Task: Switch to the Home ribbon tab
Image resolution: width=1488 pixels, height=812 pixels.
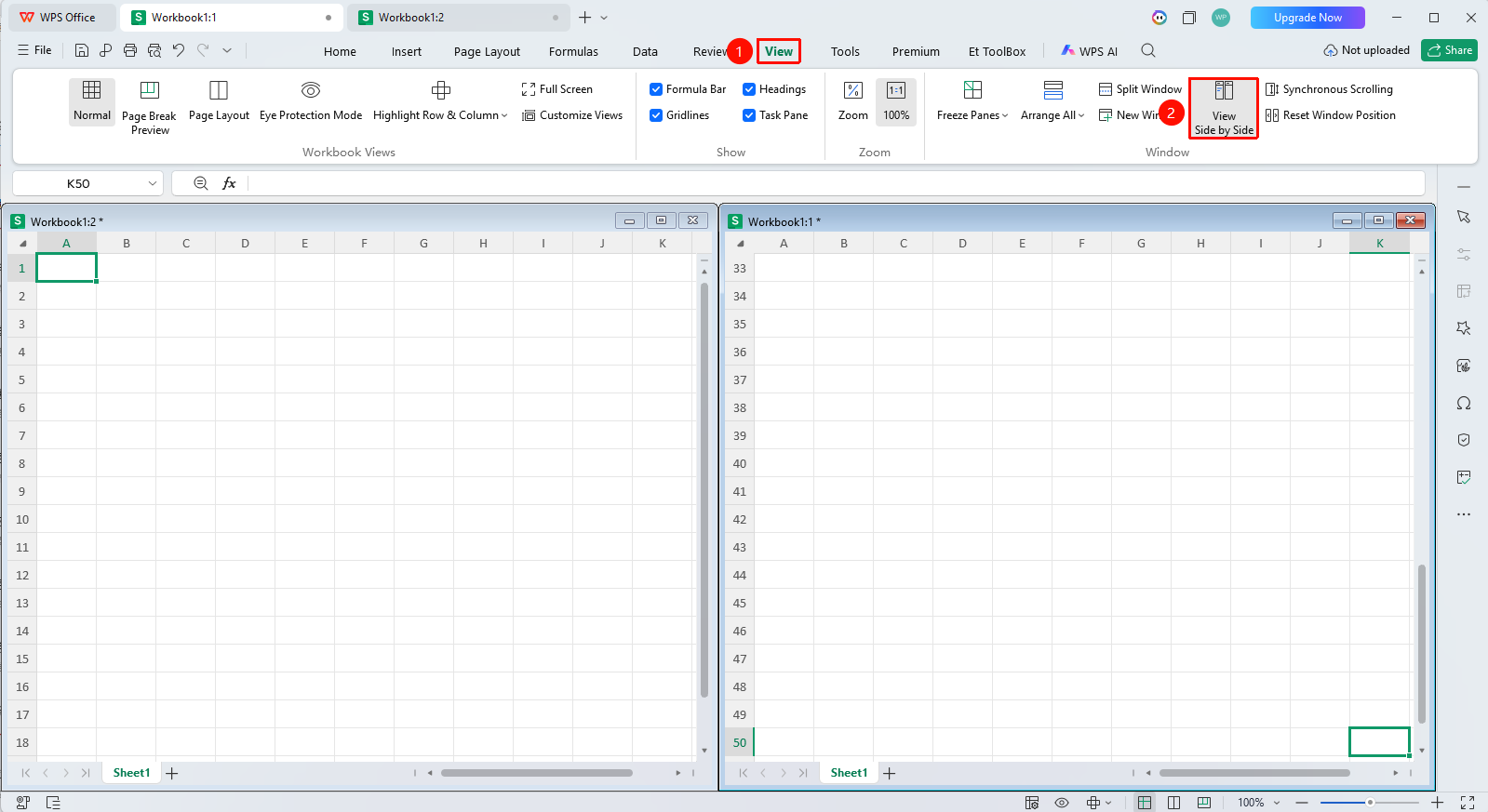Action: (x=340, y=51)
